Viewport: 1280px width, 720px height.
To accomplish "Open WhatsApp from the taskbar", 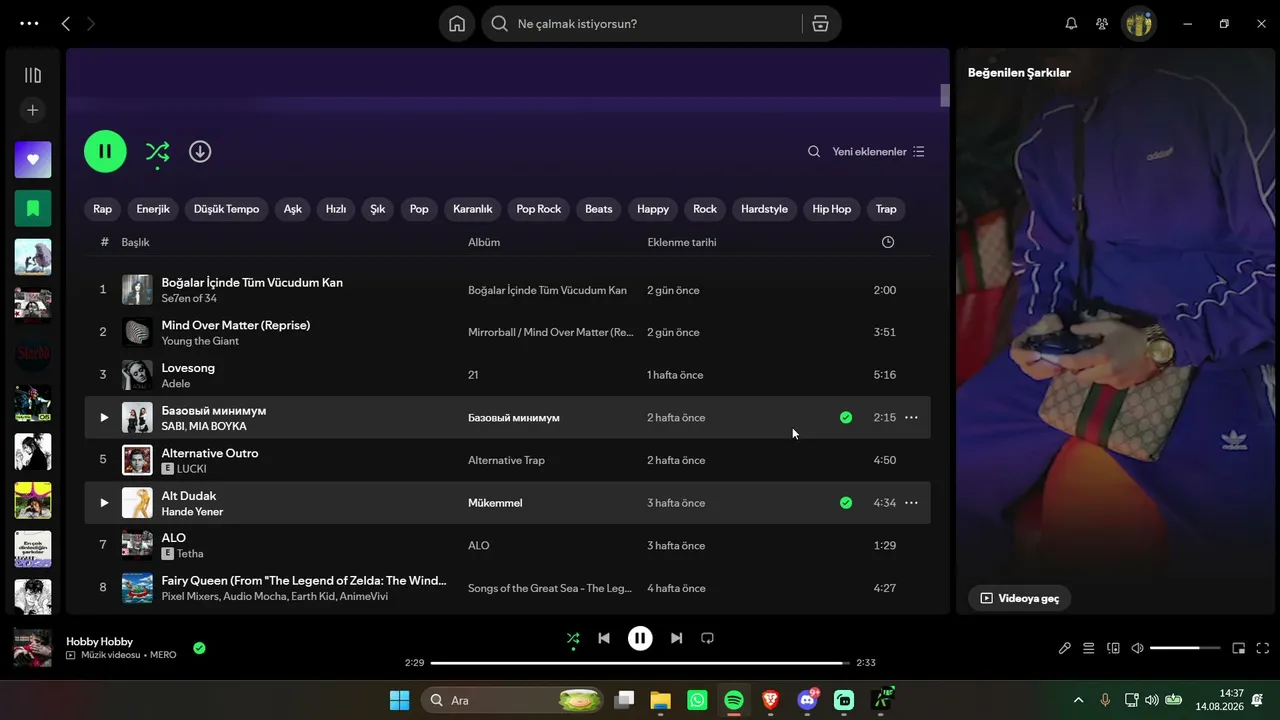I will (x=697, y=700).
